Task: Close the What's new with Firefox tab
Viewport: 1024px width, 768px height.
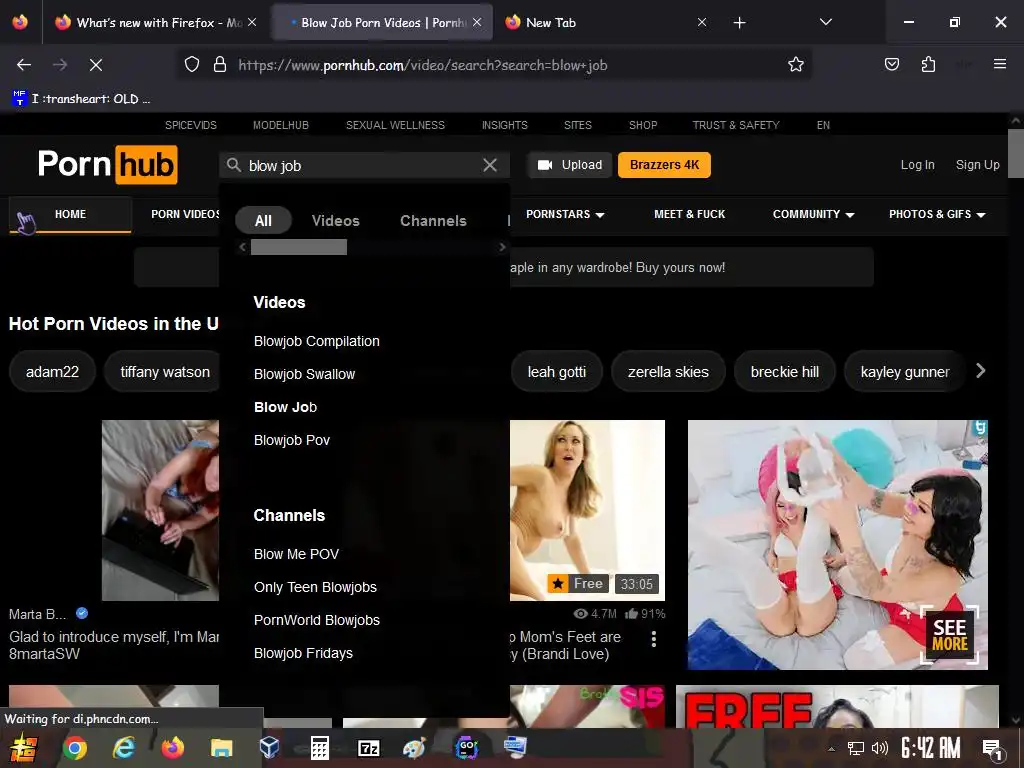Action: point(252,22)
